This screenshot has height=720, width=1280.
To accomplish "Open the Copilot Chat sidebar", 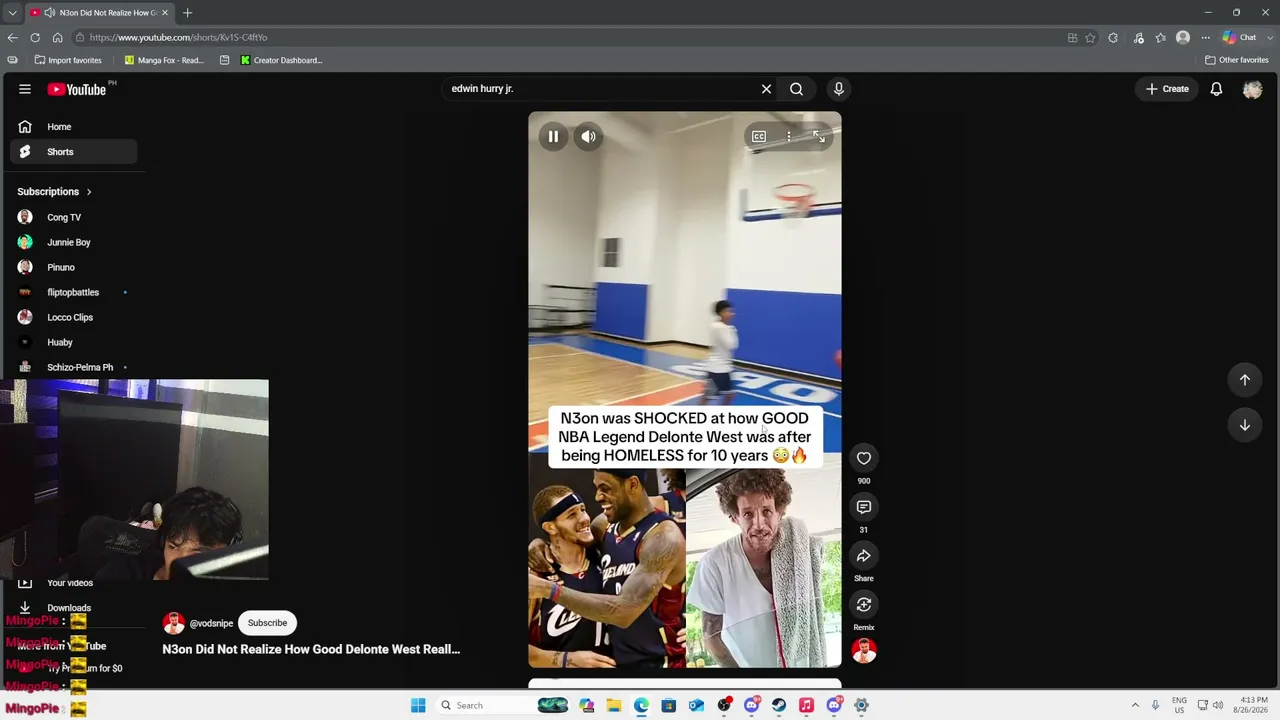I will coord(1239,38).
